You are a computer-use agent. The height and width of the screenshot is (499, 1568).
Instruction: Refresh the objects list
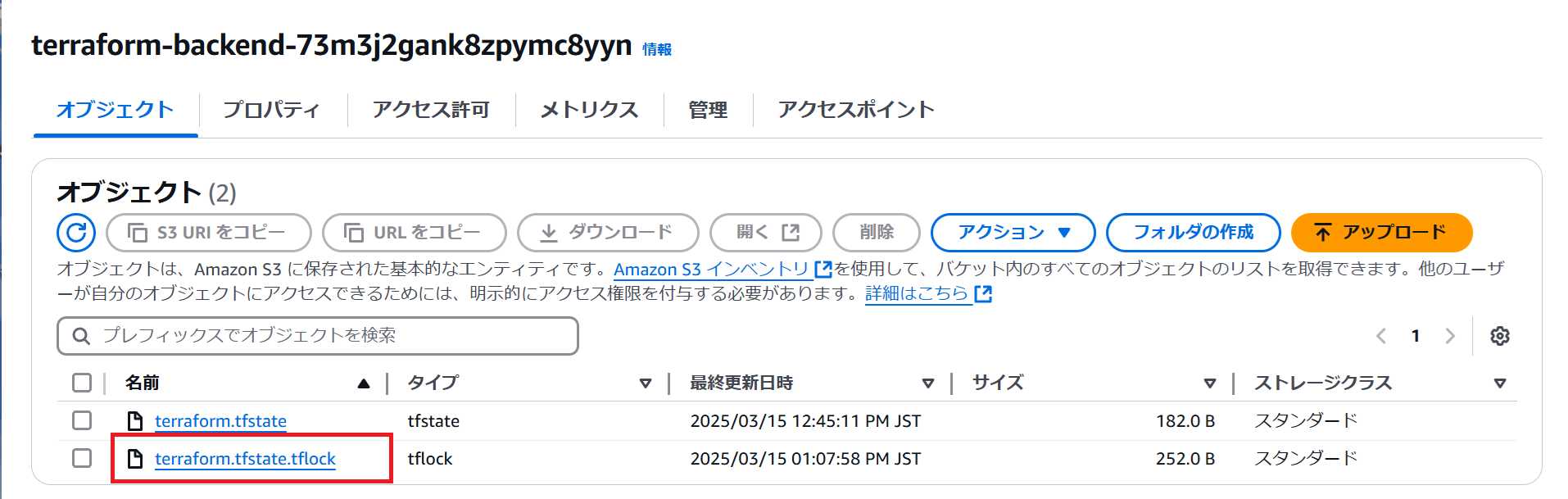(76, 233)
